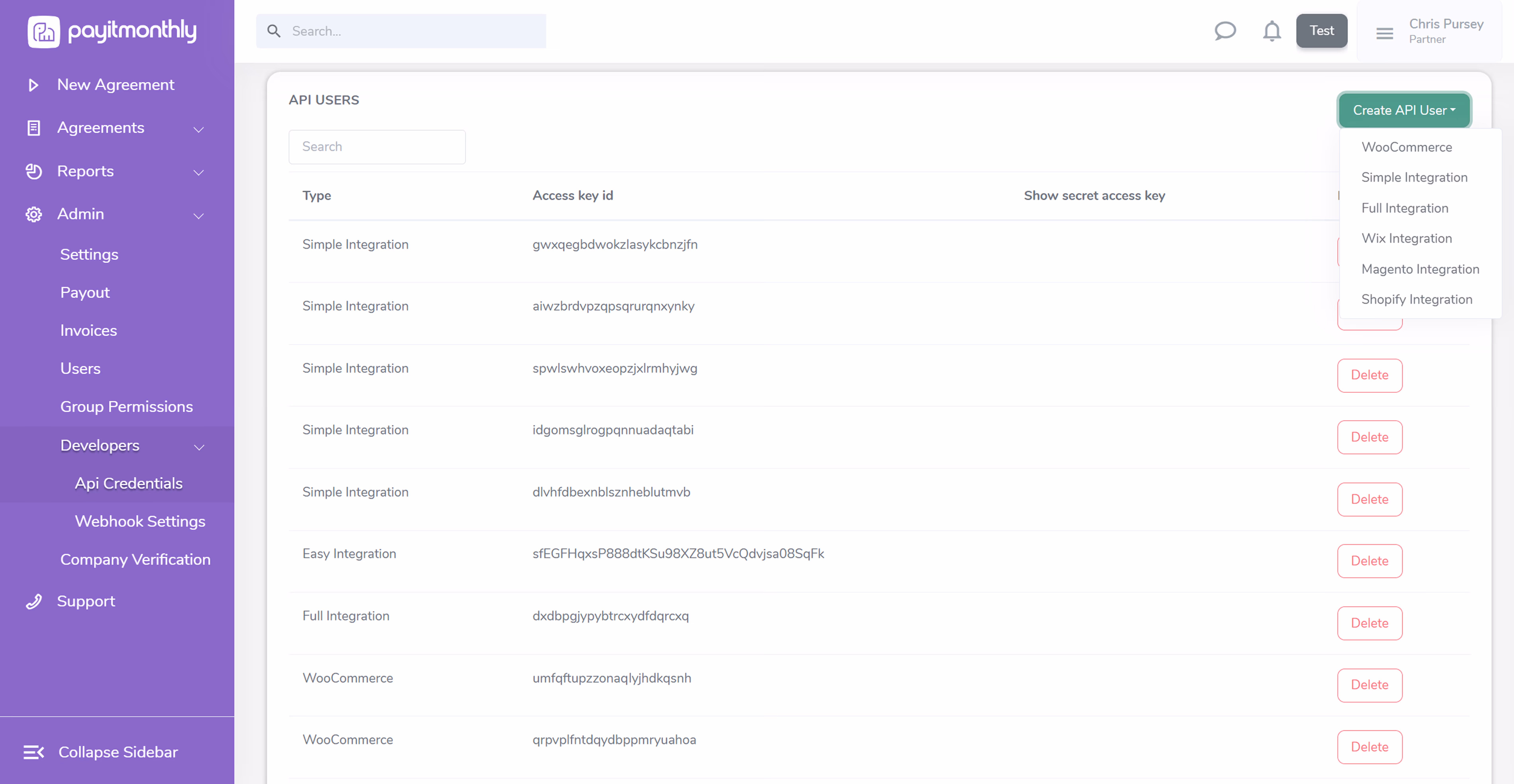Focus the API Users search field
Image resolution: width=1514 pixels, height=784 pixels.
point(377,147)
